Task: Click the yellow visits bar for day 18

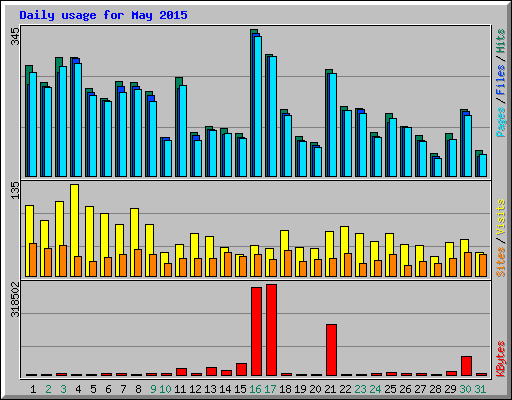Action: tap(284, 253)
